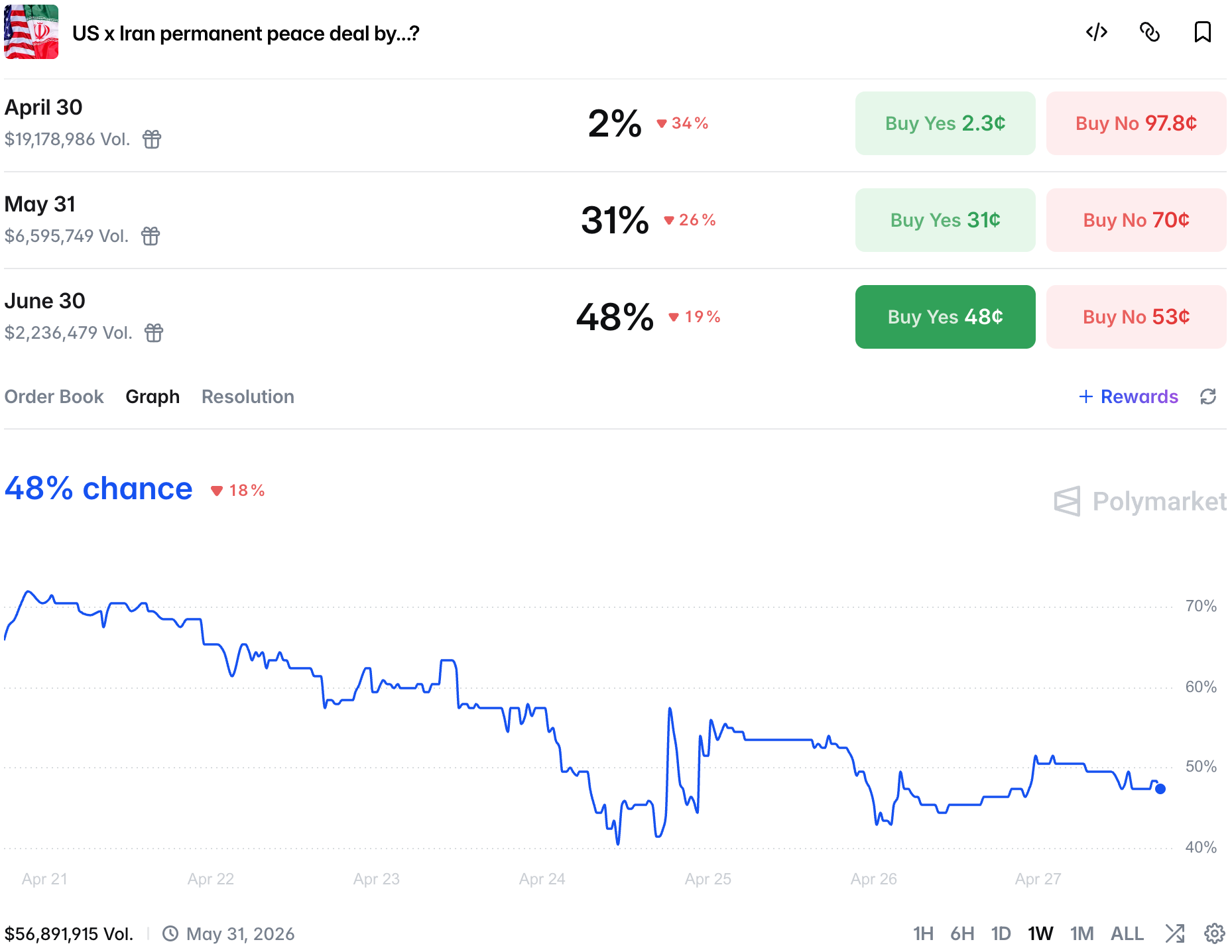Click the blue endpoint dot on the graph
The height and width of the screenshot is (952, 1232).
[x=1160, y=789]
